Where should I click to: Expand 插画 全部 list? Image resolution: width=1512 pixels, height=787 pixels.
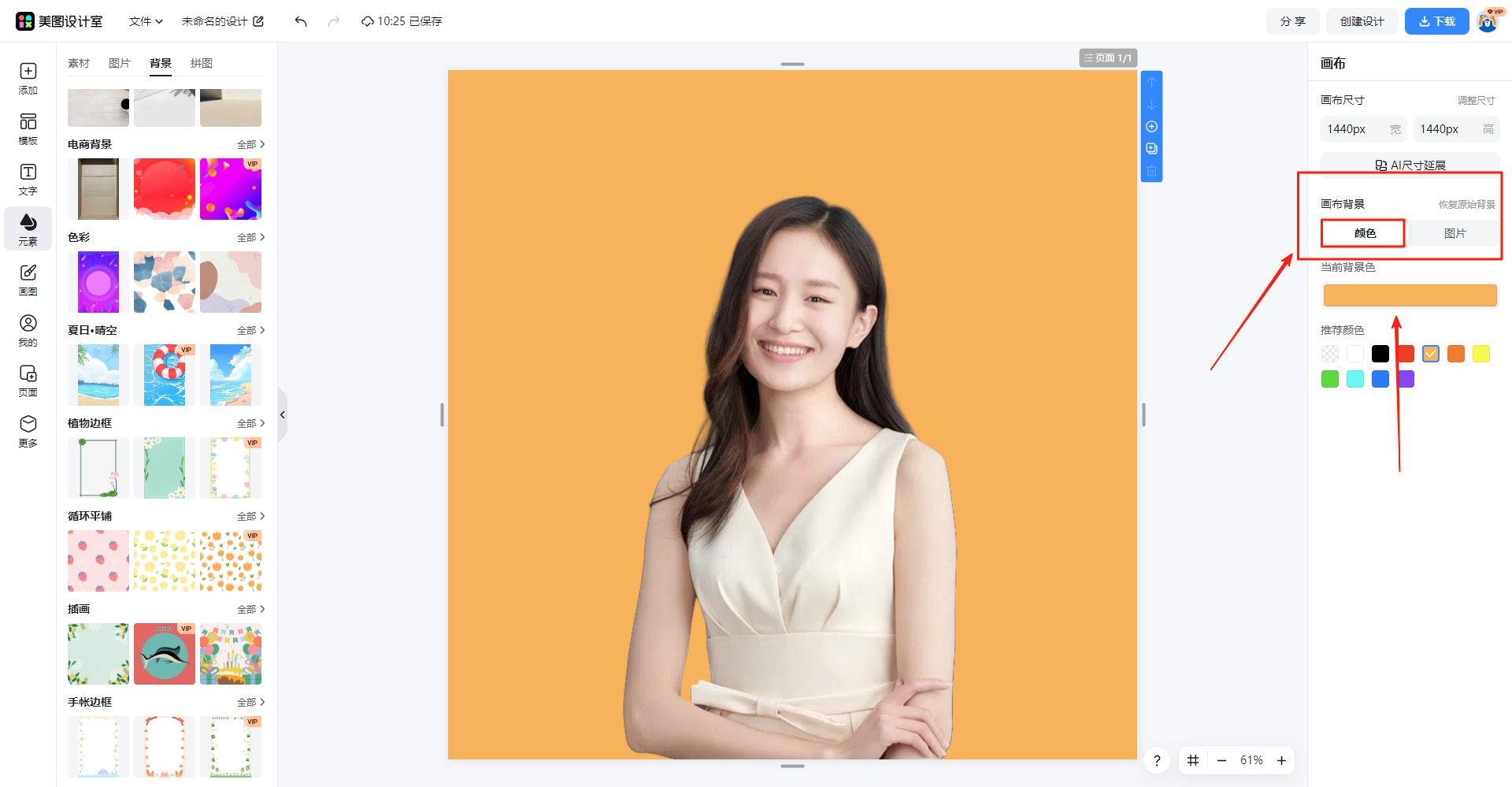coord(251,609)
